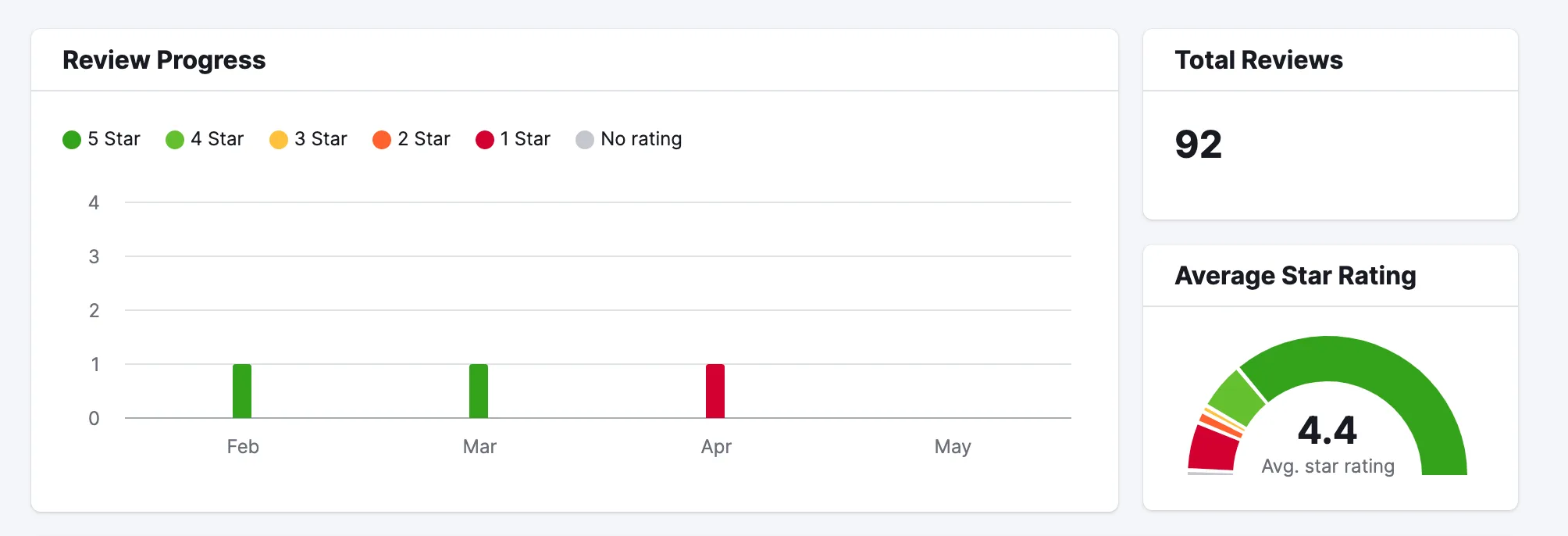The image size is (1568, 536).
Task: Toggle the 4 Star legend dot
Action: click(175, 140)
